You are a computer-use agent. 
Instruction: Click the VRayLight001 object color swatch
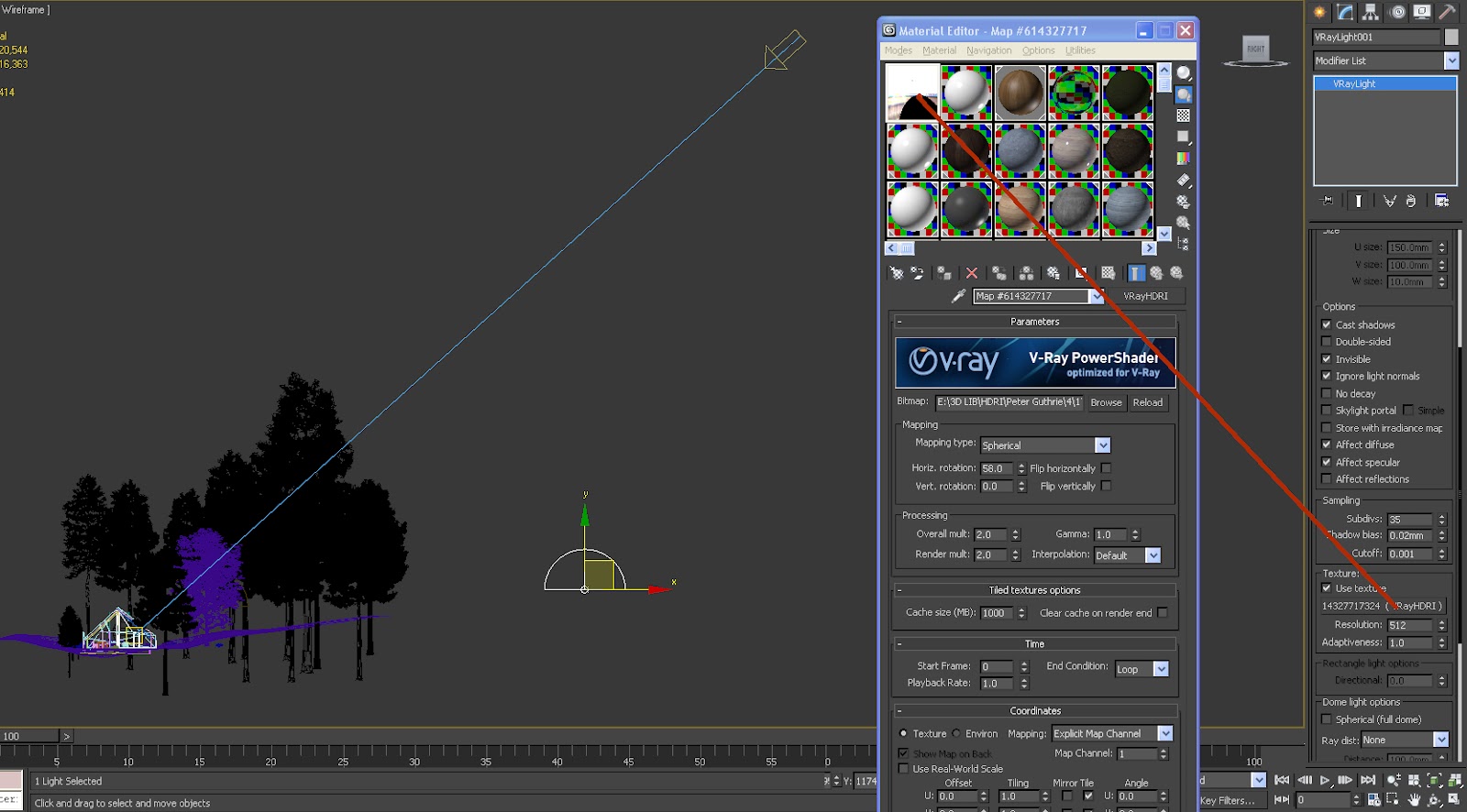click(x=1451, y=37)
